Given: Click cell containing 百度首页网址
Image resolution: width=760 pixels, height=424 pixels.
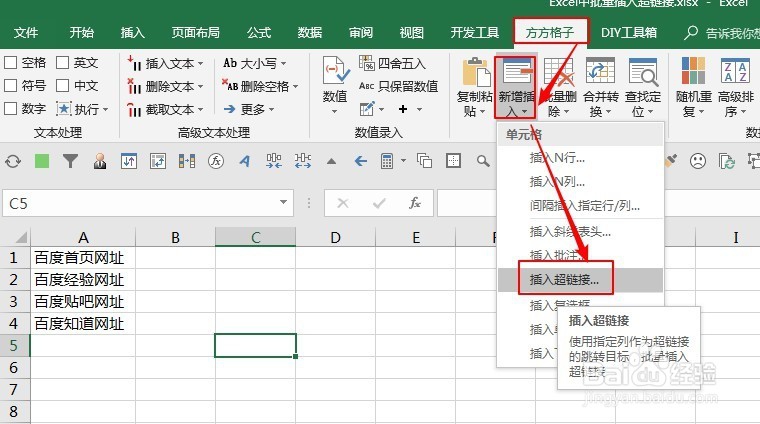Looking at the screenshot, I should (83, 258).
